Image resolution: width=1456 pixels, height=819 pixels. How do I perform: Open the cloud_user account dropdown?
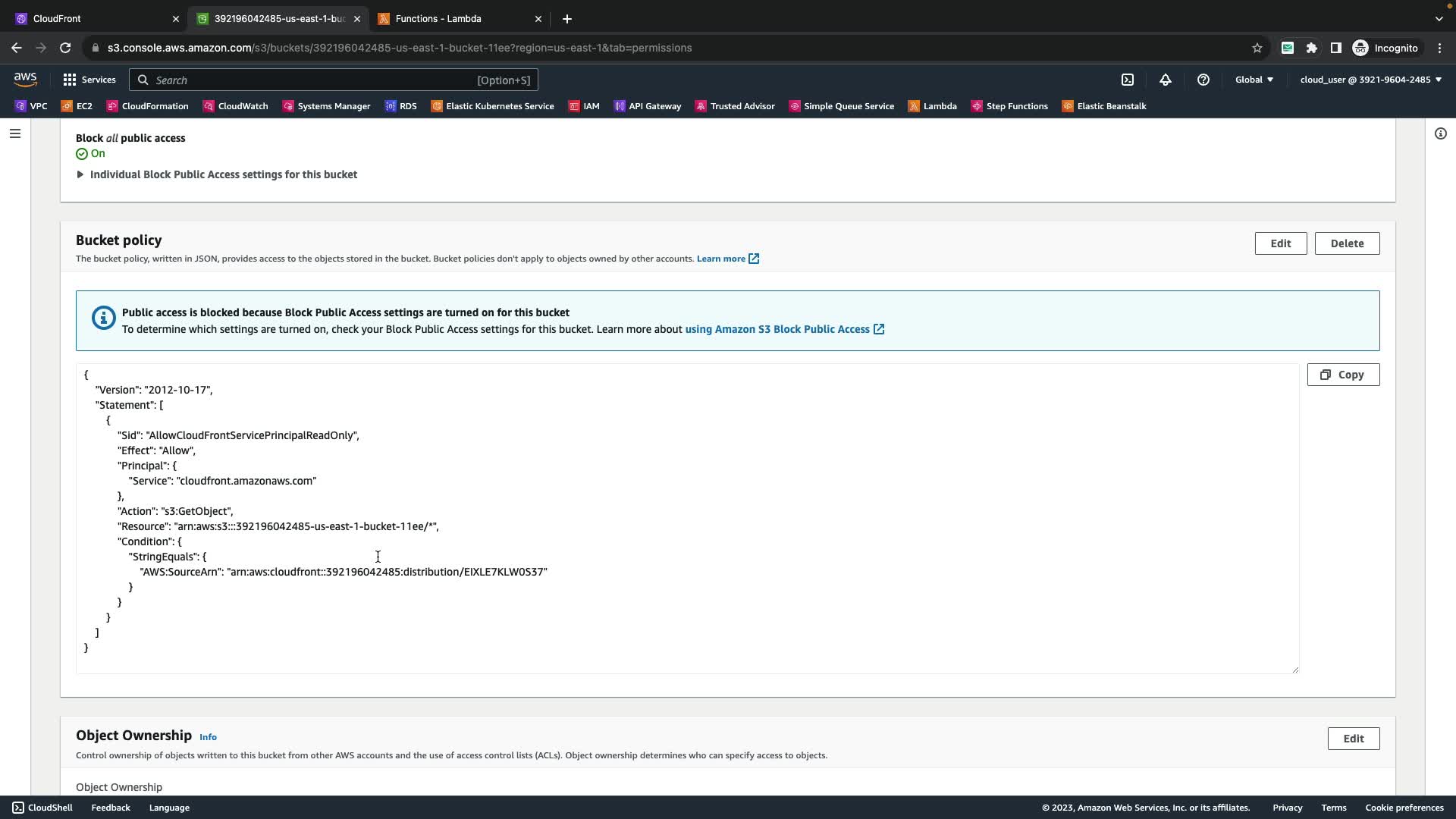[1370, 80]
